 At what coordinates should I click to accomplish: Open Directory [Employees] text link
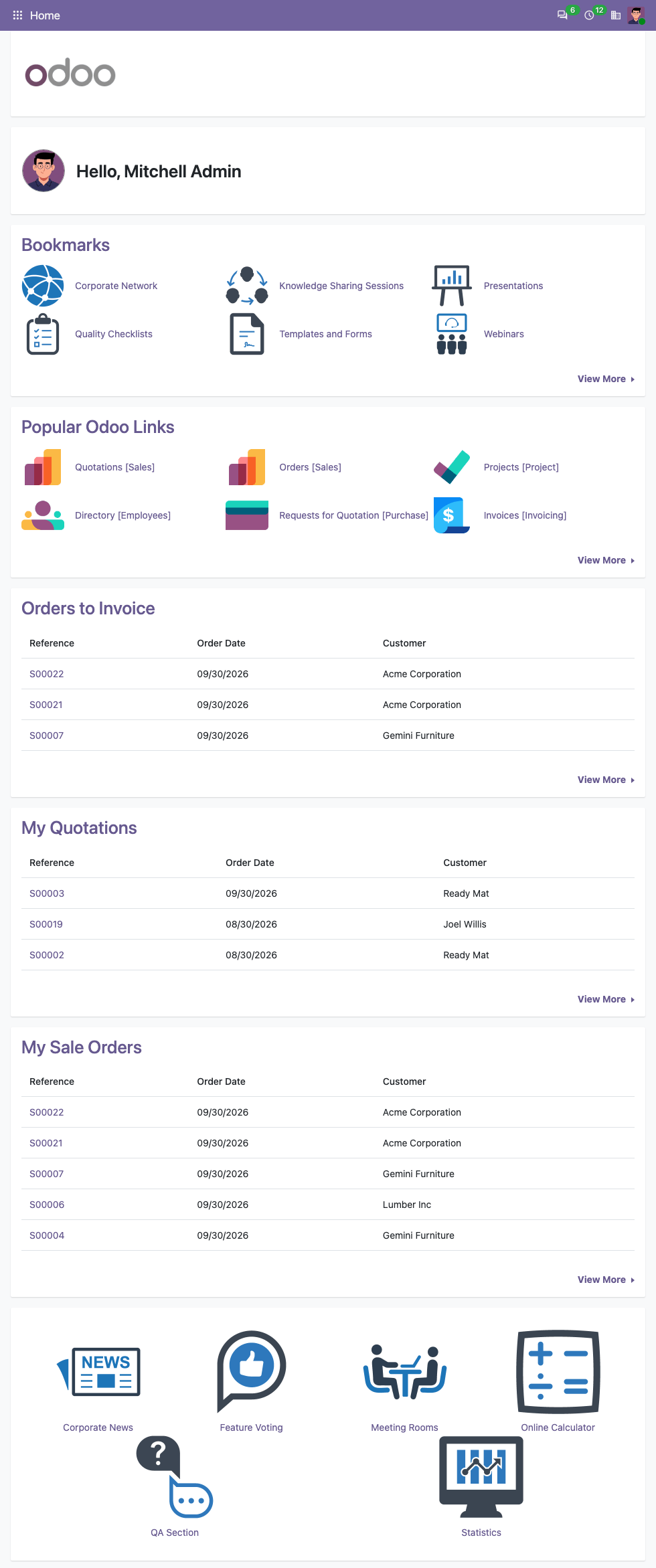point(122,515)
